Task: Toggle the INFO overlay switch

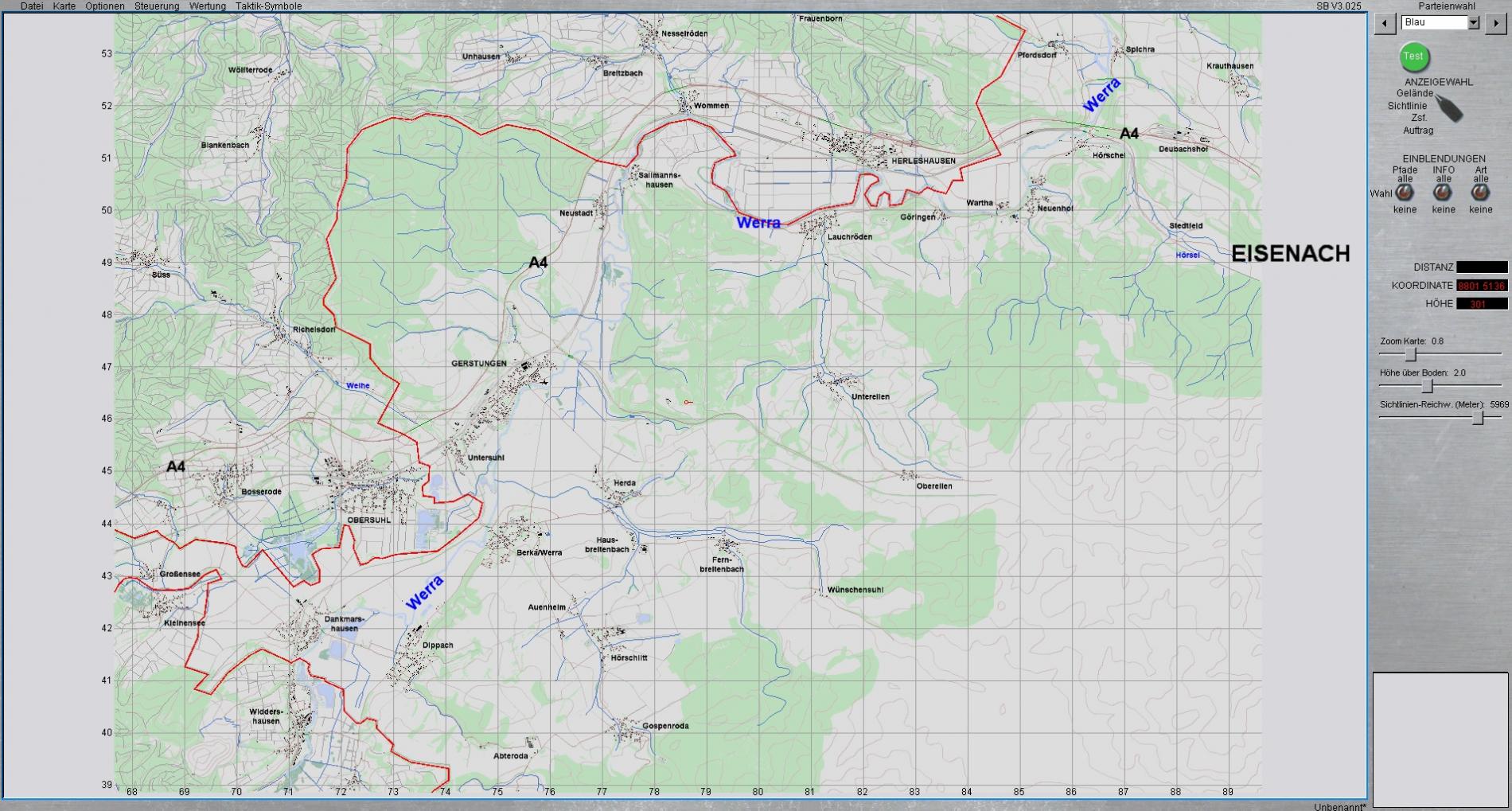Action: point(1443,193)
